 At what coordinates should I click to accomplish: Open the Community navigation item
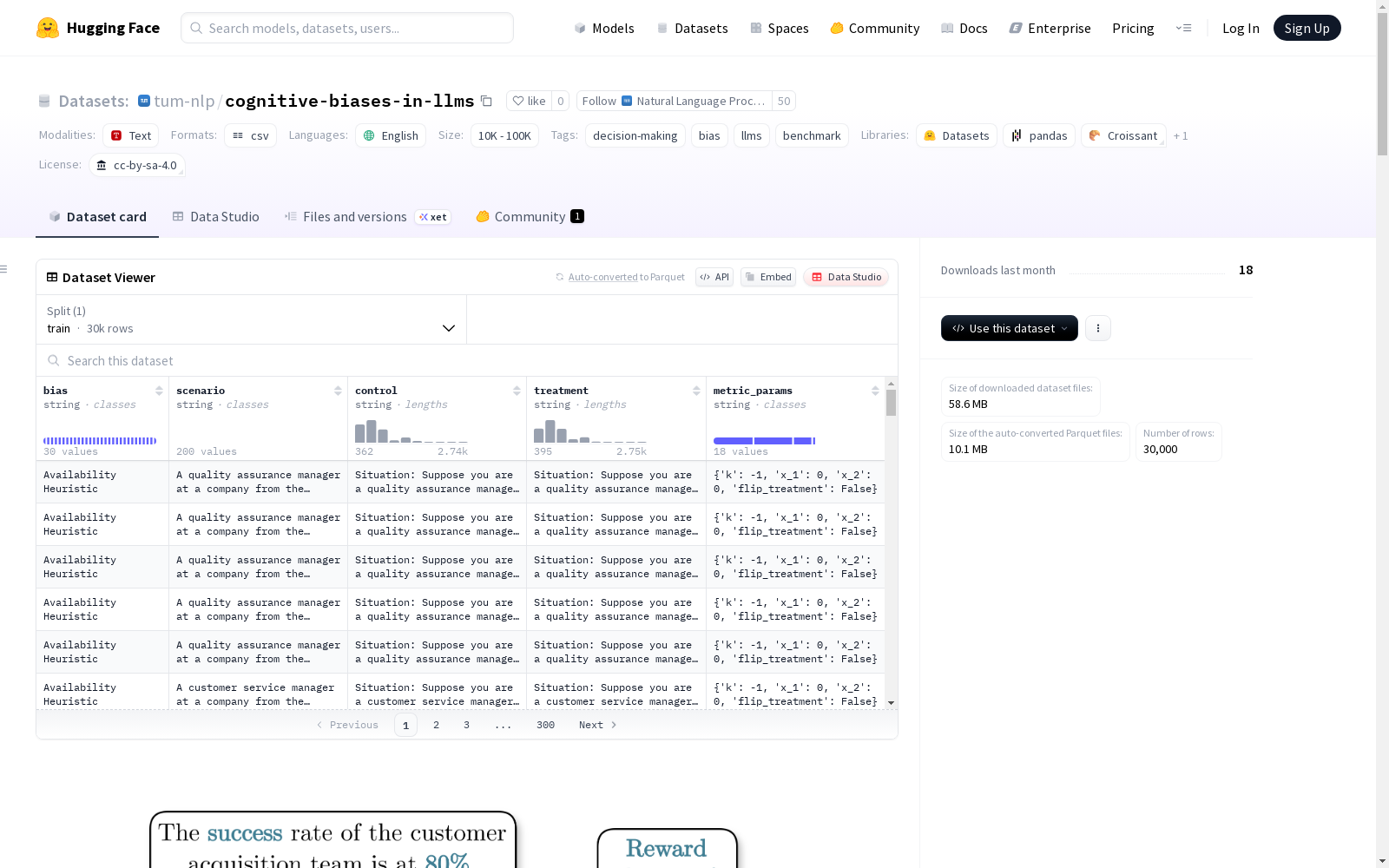point(875,28)
